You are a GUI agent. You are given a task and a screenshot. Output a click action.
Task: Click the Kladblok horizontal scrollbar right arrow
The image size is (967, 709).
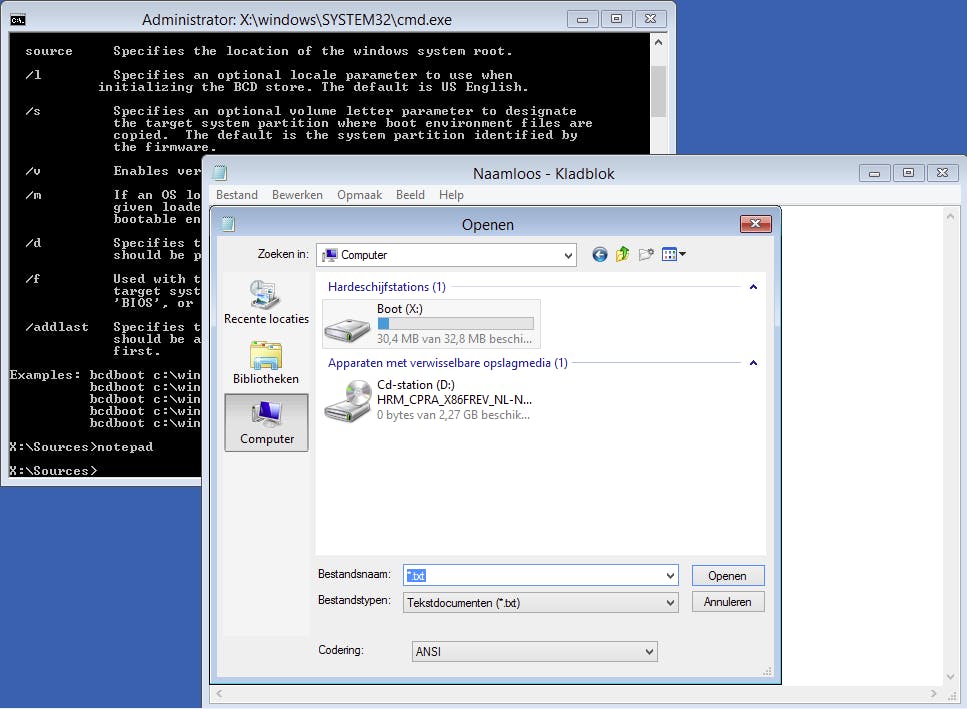pos(934,694)
